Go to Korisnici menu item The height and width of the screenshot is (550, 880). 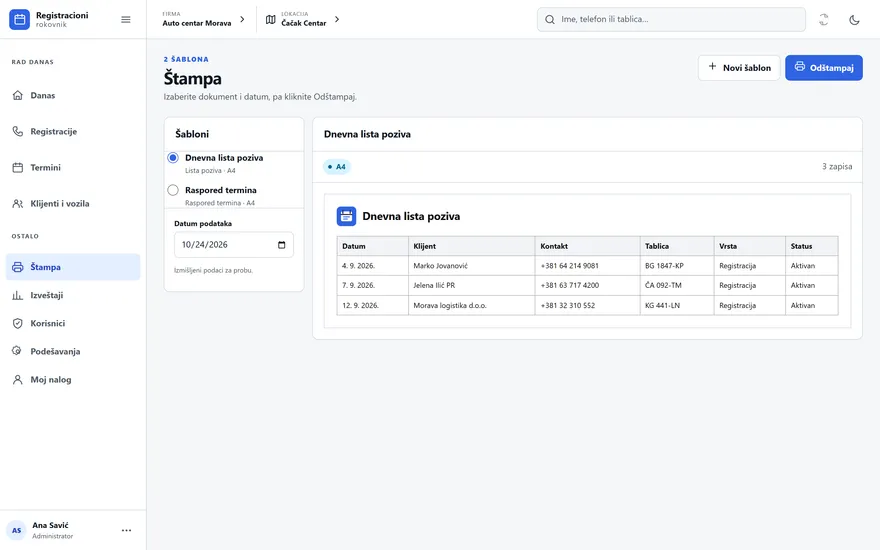73,323
